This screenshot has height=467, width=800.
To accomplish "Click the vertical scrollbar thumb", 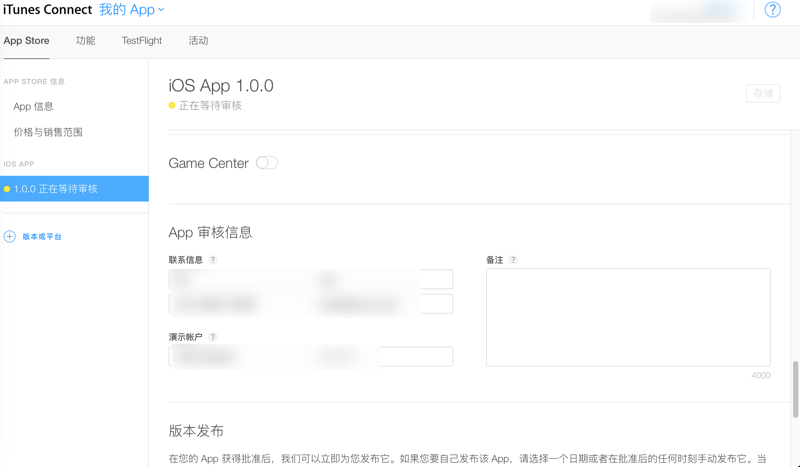I will point(795,389).
